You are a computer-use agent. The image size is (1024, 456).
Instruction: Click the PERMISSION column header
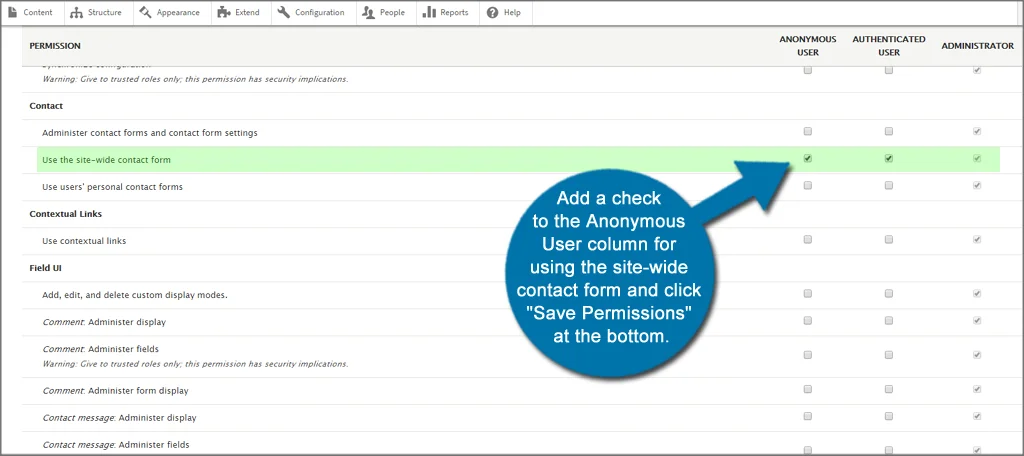click(55, 46)
